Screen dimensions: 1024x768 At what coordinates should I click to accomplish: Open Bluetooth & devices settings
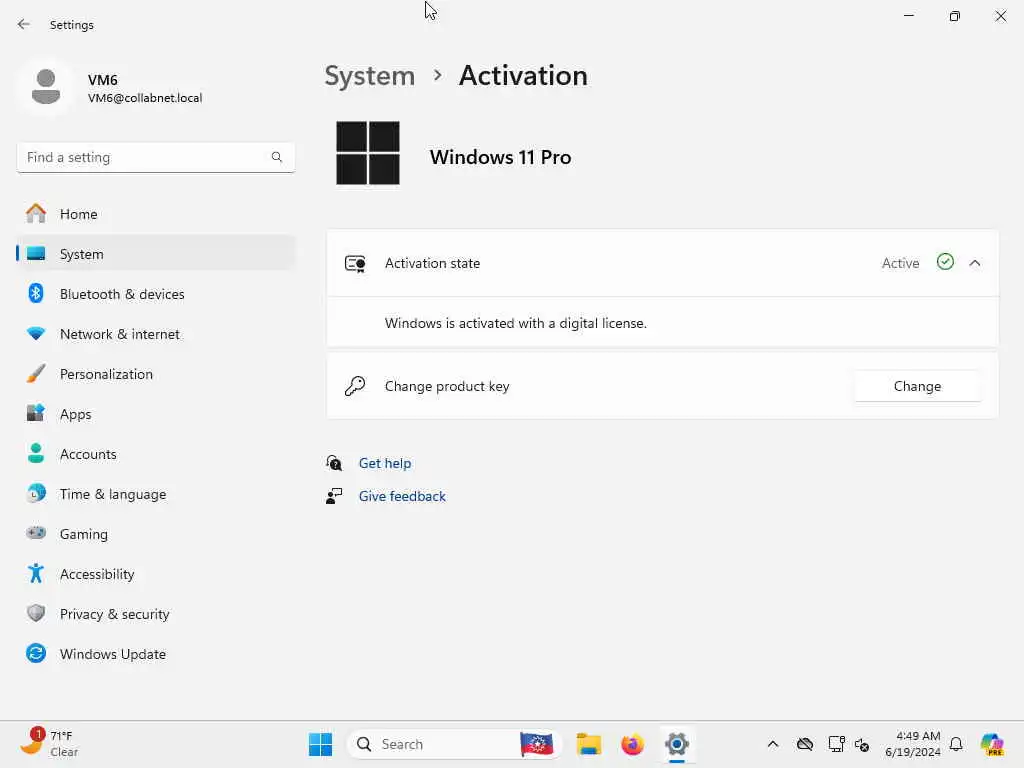pos(155,293)
